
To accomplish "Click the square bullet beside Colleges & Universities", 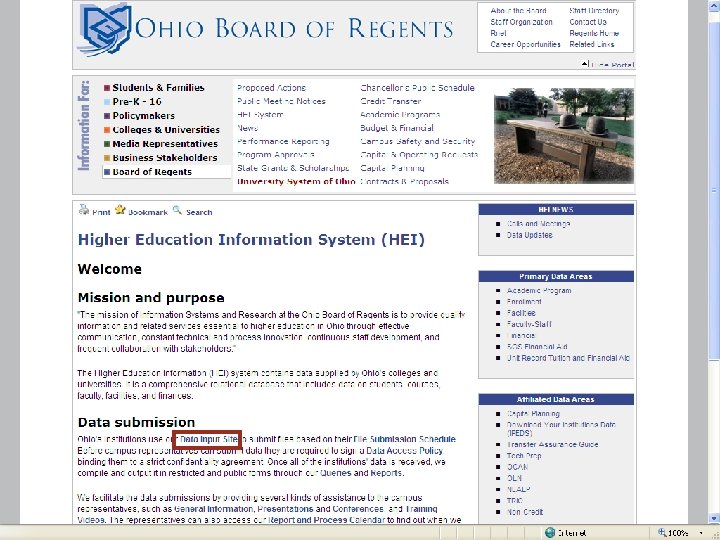I will pos(107,130).
